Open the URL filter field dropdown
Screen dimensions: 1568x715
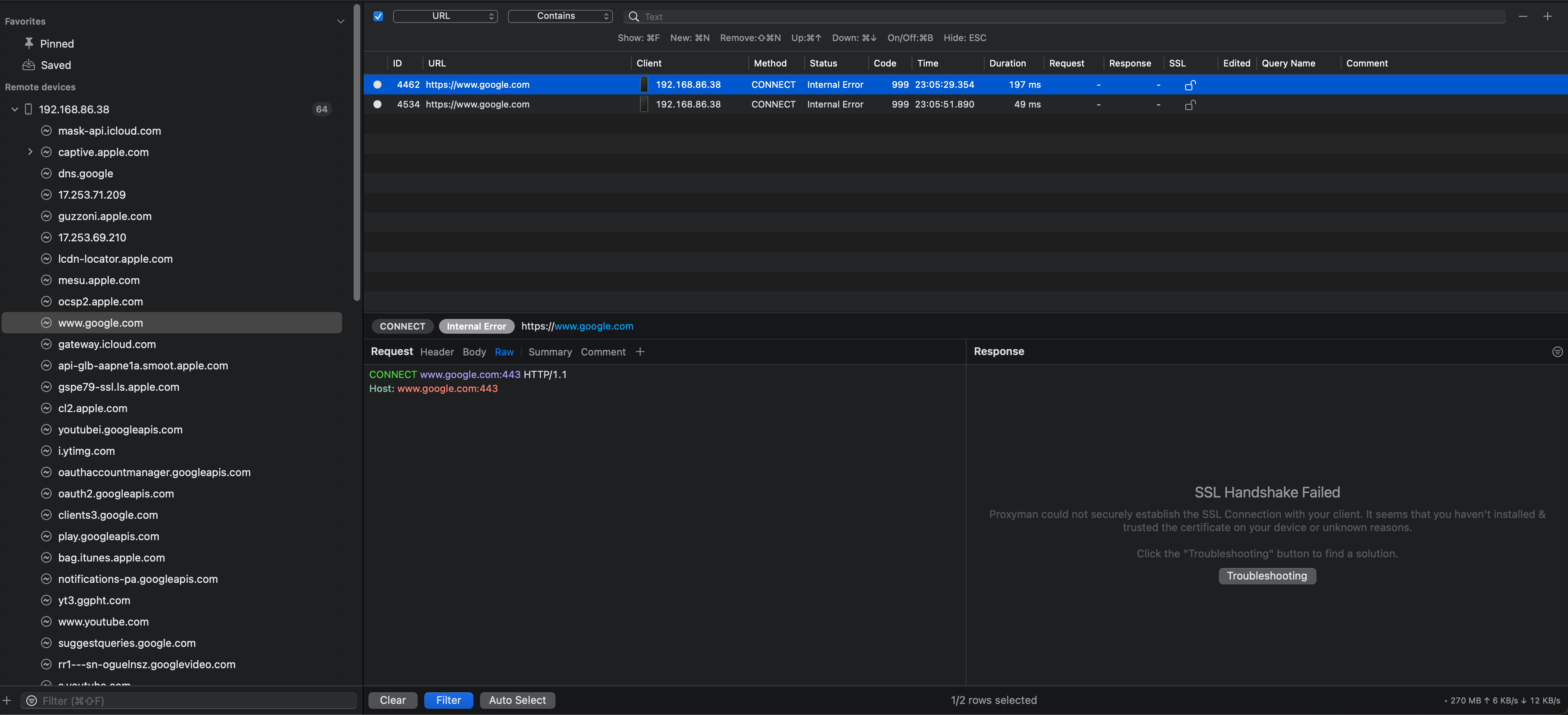pos(445,16)
